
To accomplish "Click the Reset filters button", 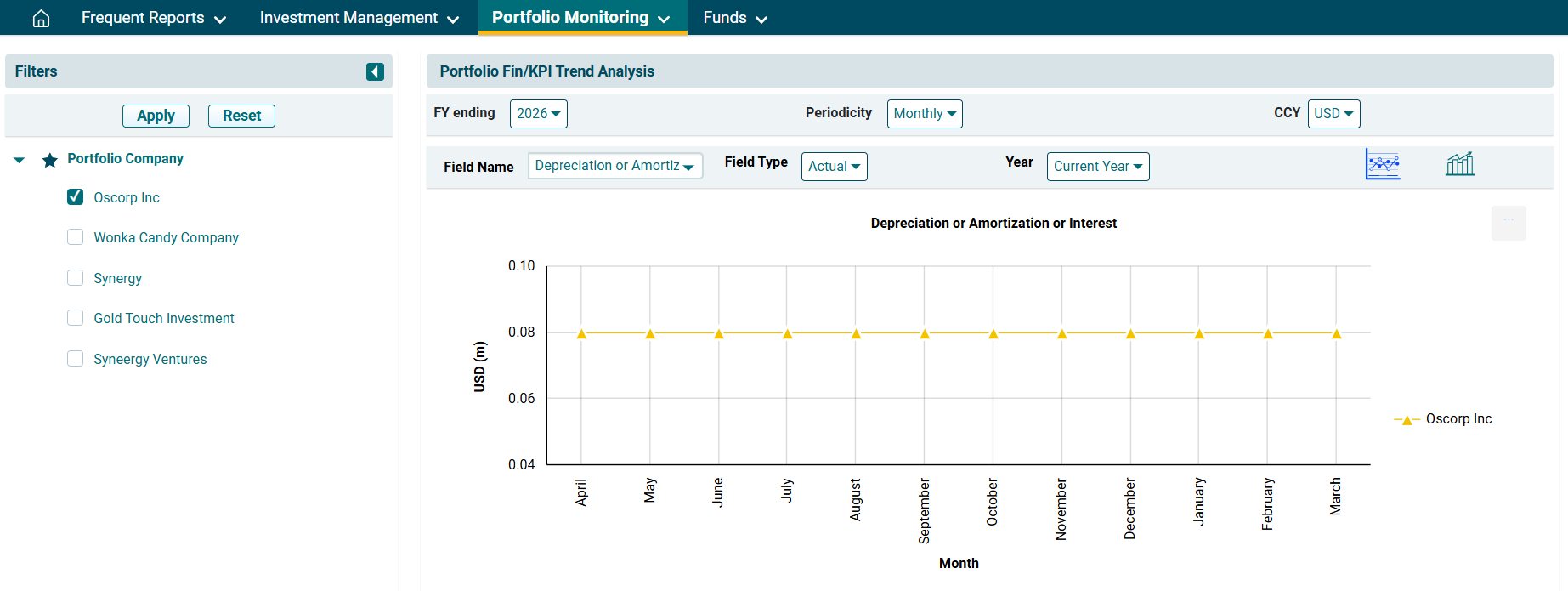I will tap(241, 116).
